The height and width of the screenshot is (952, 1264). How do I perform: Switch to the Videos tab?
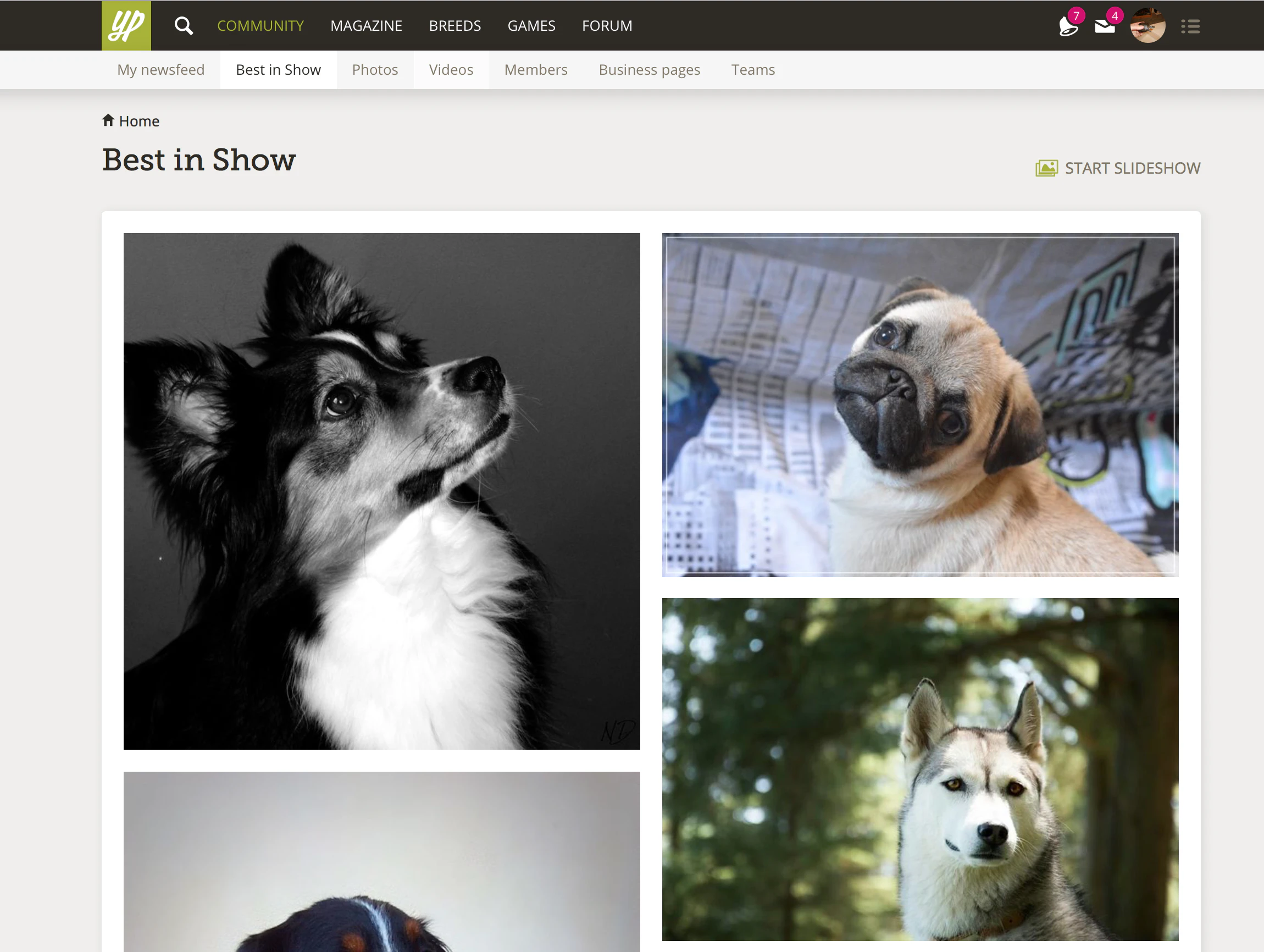click(x=451, y=70)
